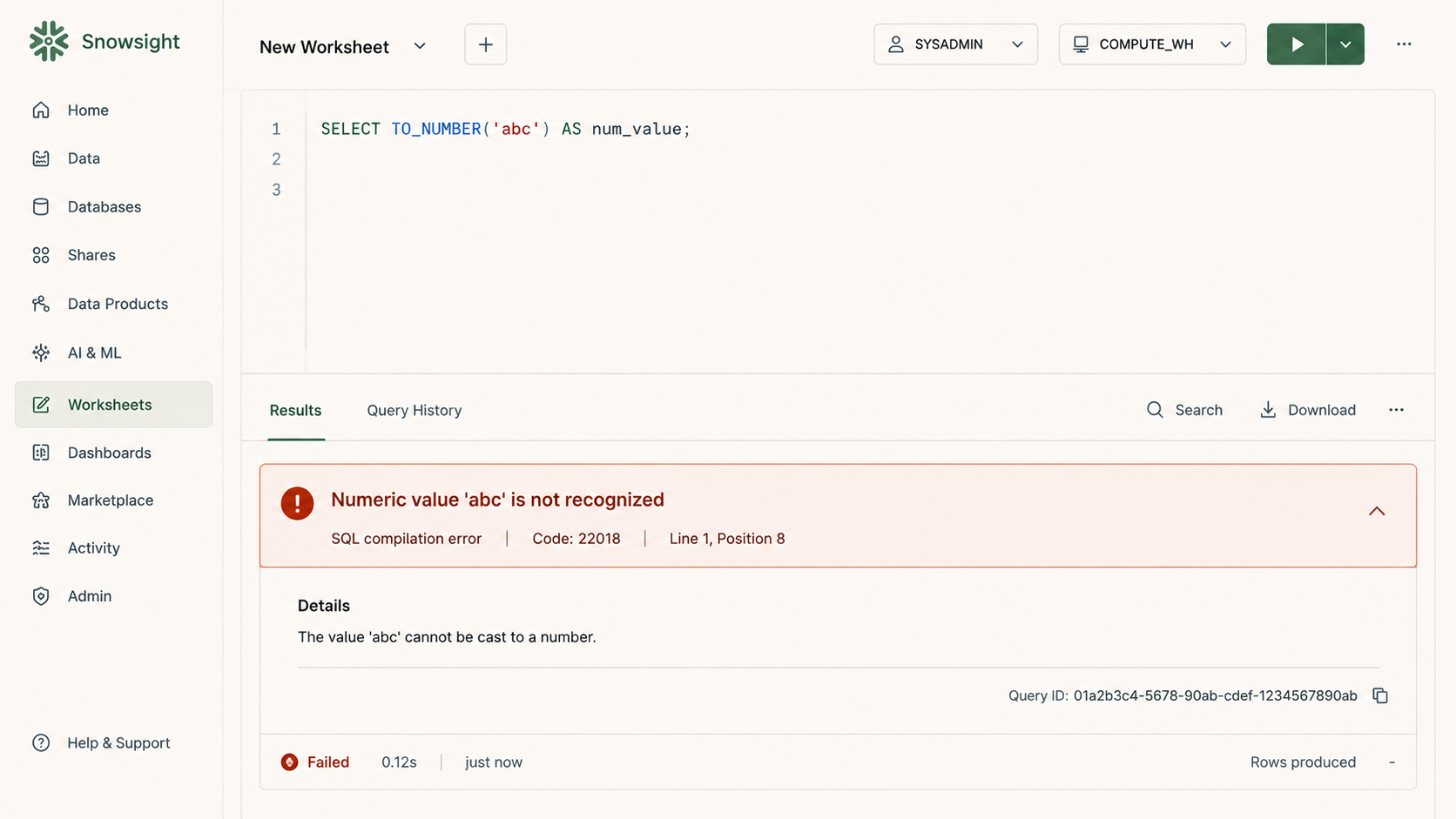Click the SQL editor line 1 text
Image resolution: width=1456 pixels, height=819 pixels.
pyautogui.click(x=506, y=129)
